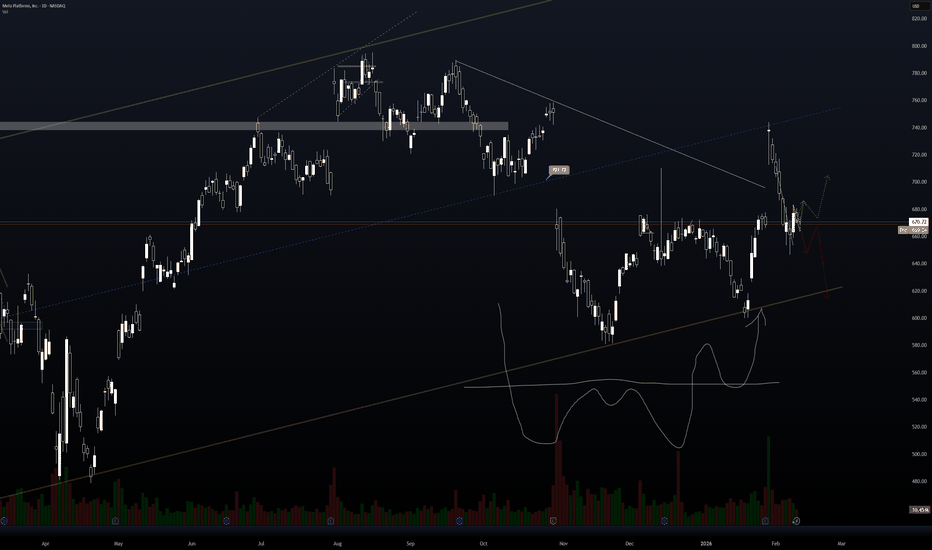Click the 540.00 price axis label
The image size is (932, 550).
click(919, 400)
